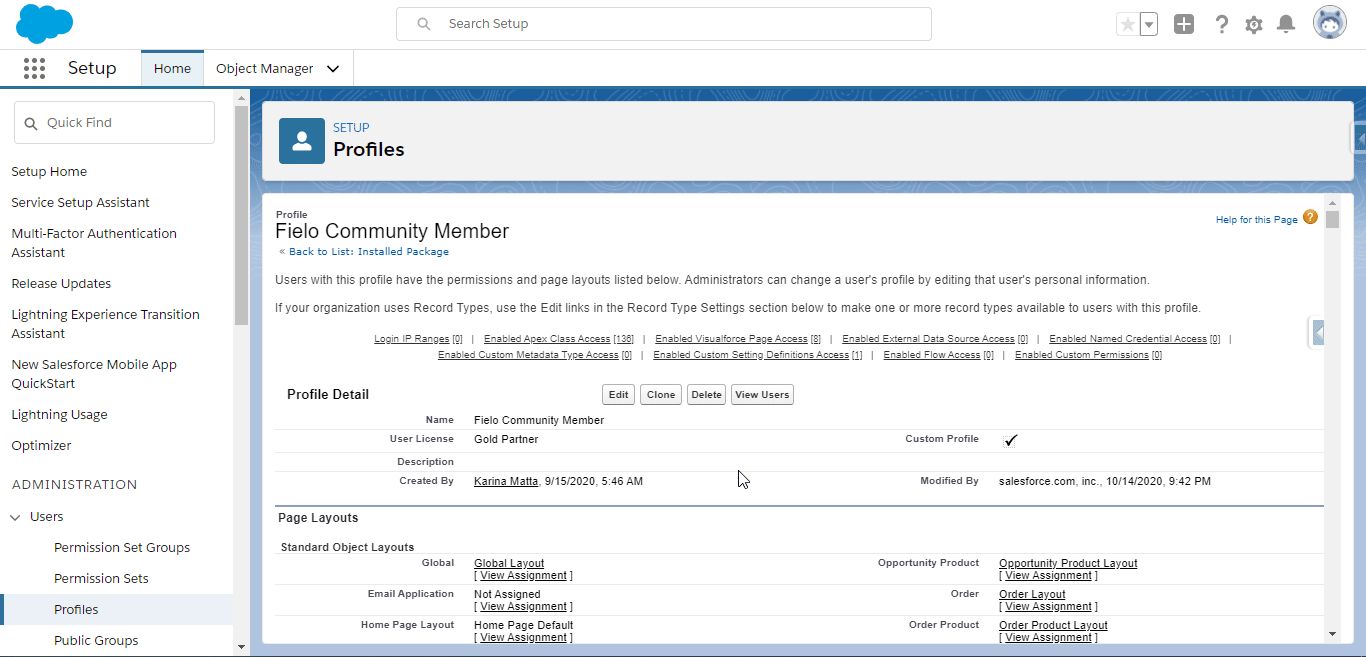Click the magnifier icon in Search Setup
The image size is (1366, 657).
[x=424, y=24]
